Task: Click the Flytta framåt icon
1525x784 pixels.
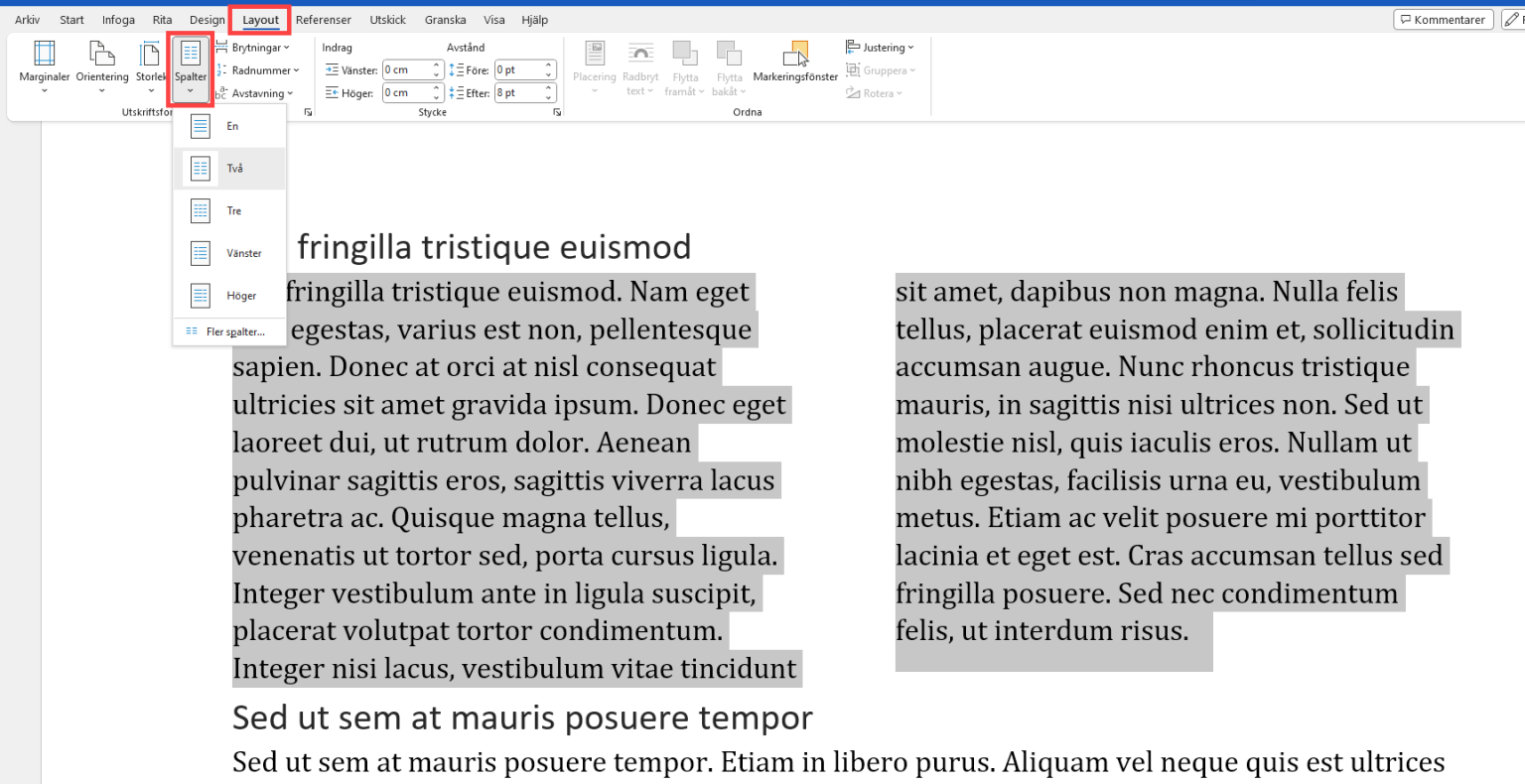Action: [x=684, y=66]
